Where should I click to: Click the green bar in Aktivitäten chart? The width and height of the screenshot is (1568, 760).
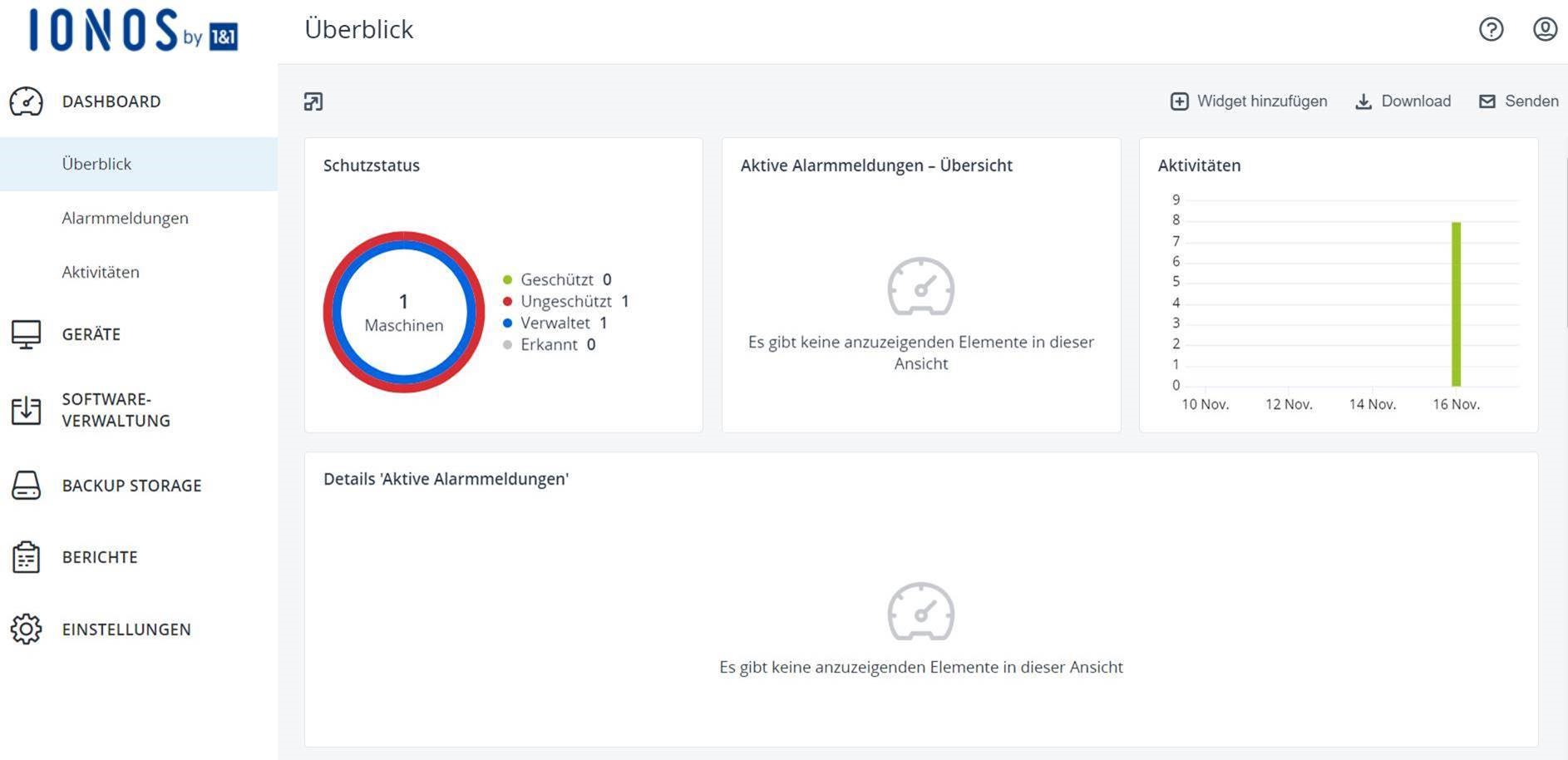1456,304
